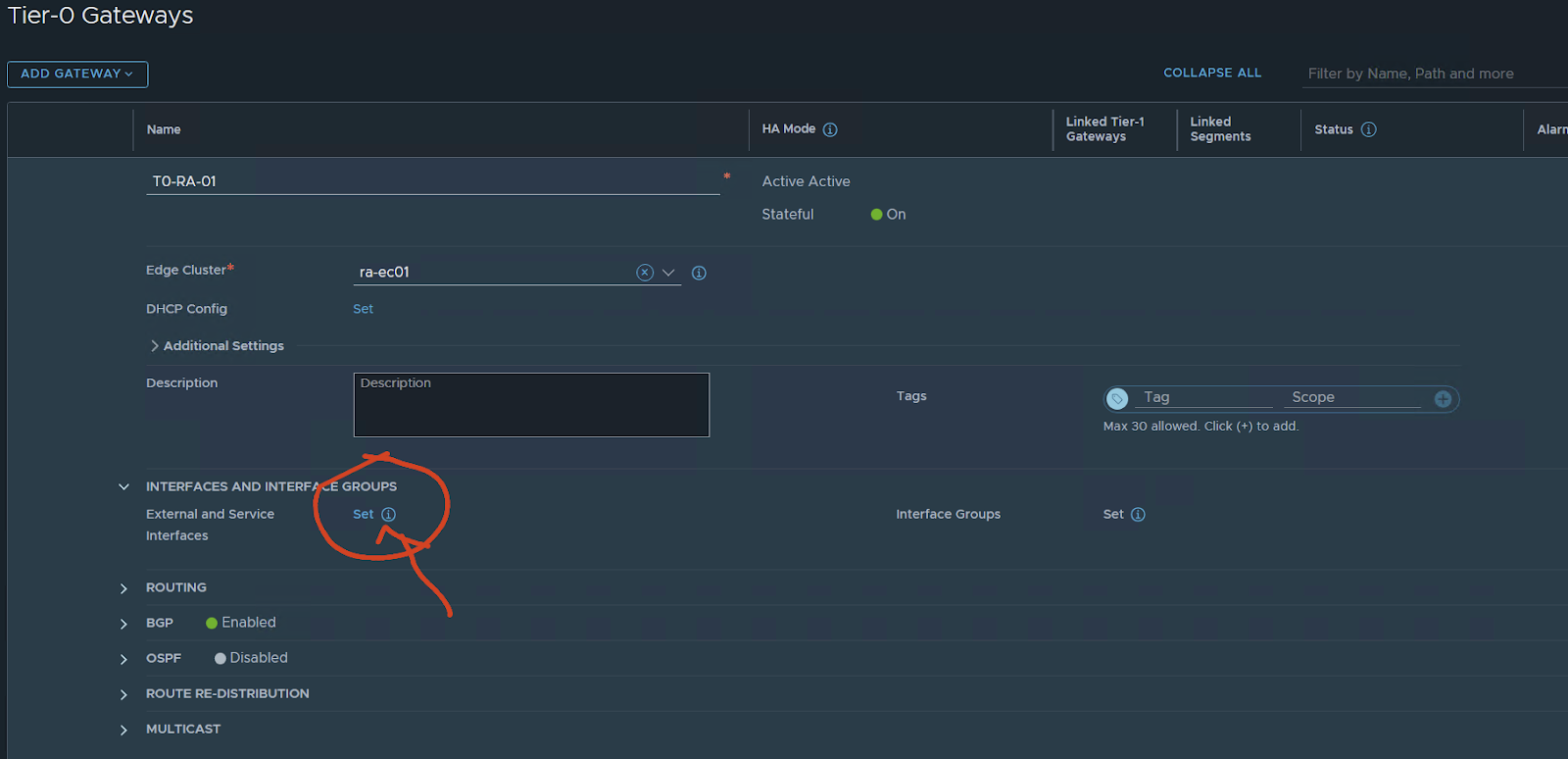Expand the Routing section
Viewport: 1568px width, 759px height.
point(123,588)
